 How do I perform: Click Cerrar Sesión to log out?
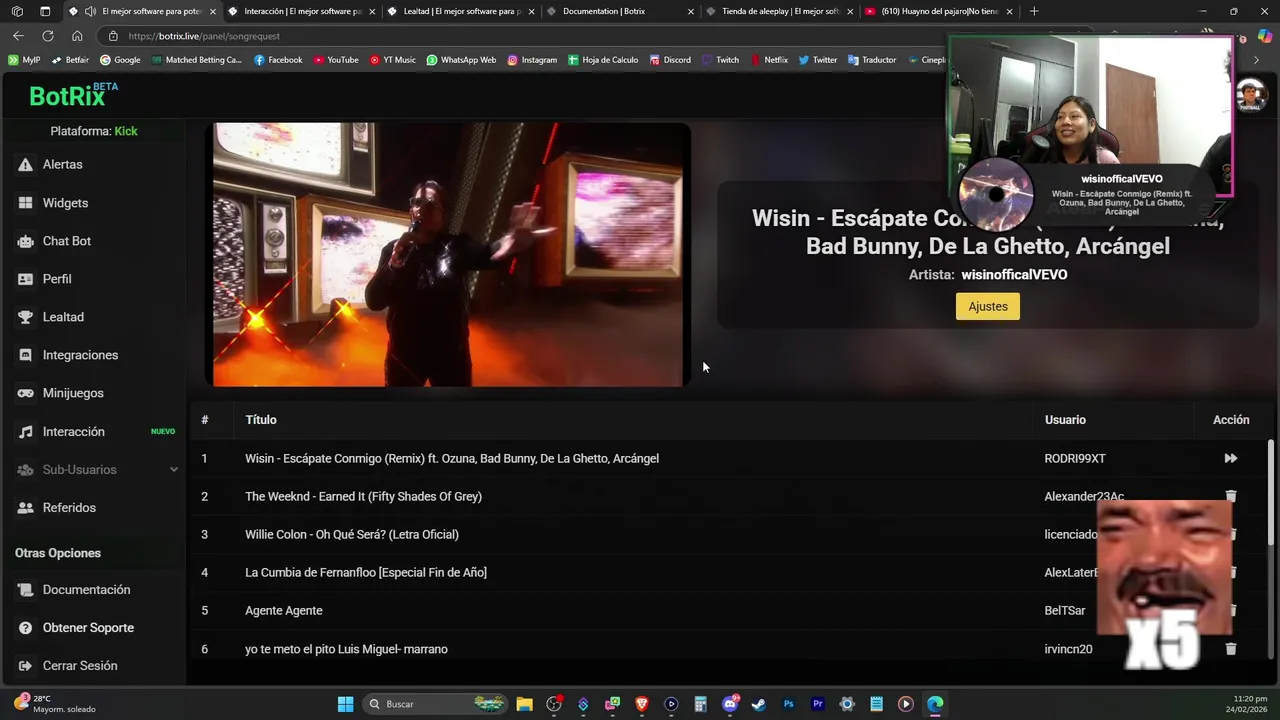click(80, 666)
